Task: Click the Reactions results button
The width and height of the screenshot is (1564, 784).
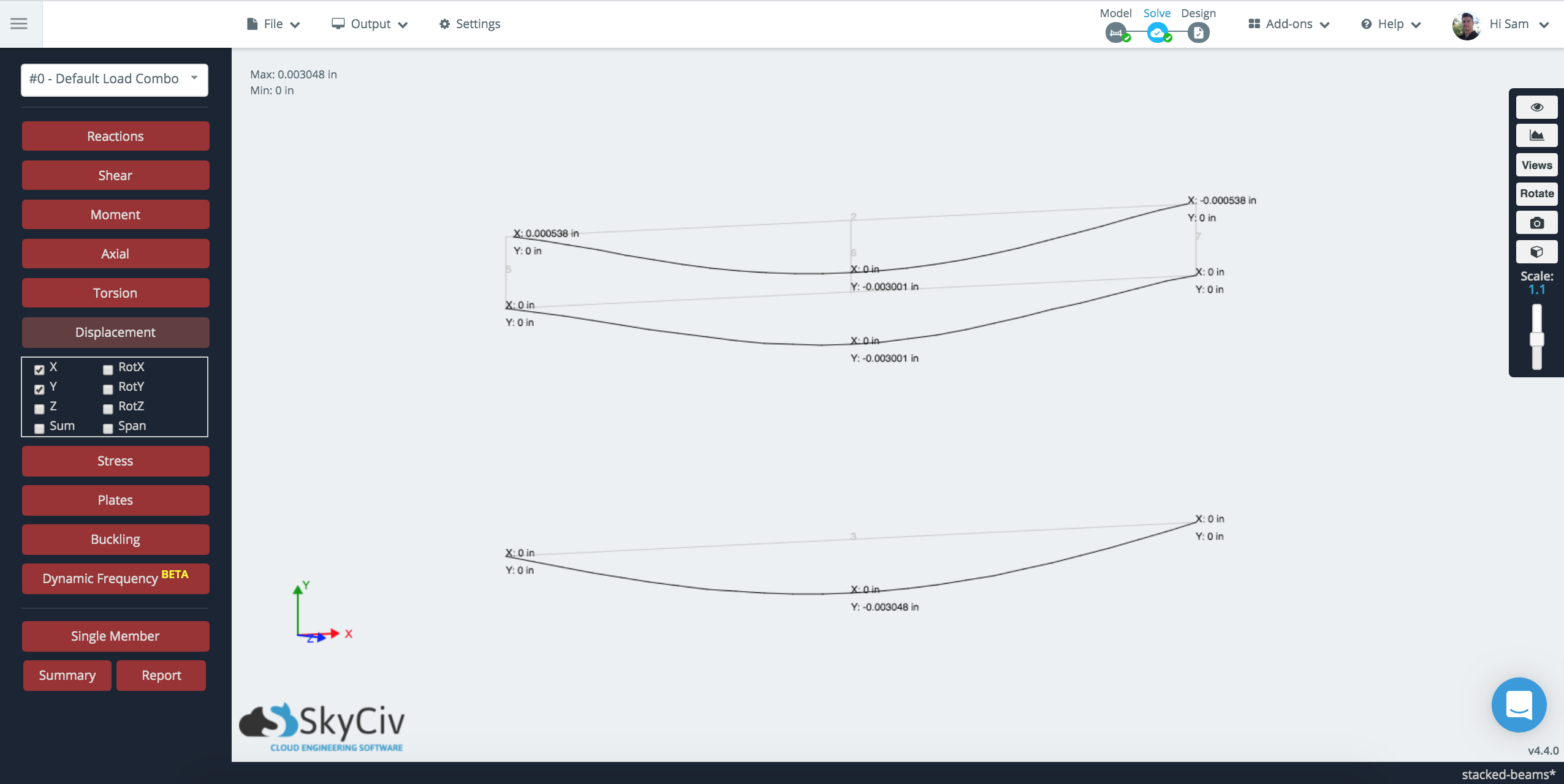Action: (x=114, y=135)
